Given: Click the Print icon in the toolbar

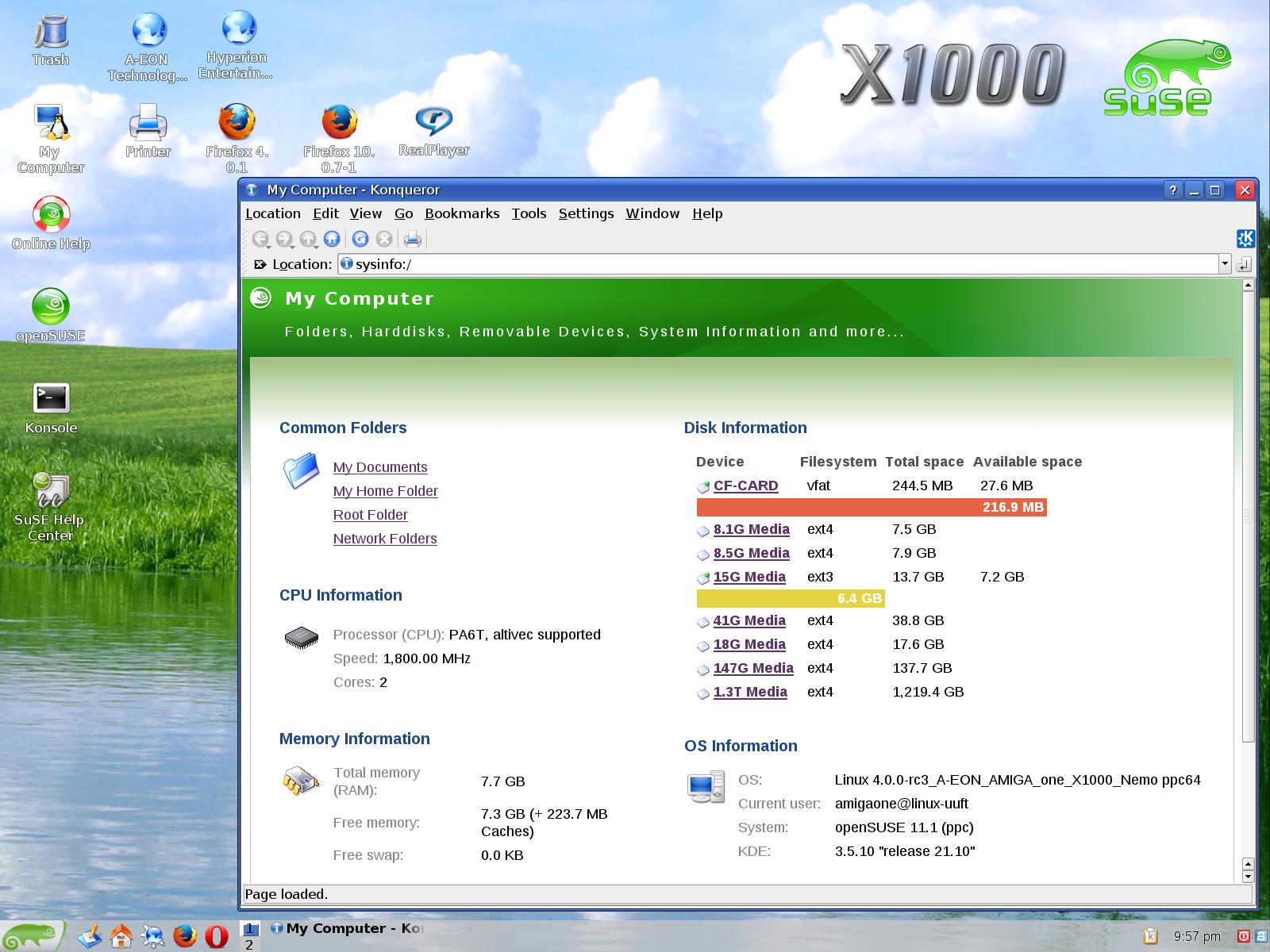Looking at the screenshot, I should click(x=413, y=239).
